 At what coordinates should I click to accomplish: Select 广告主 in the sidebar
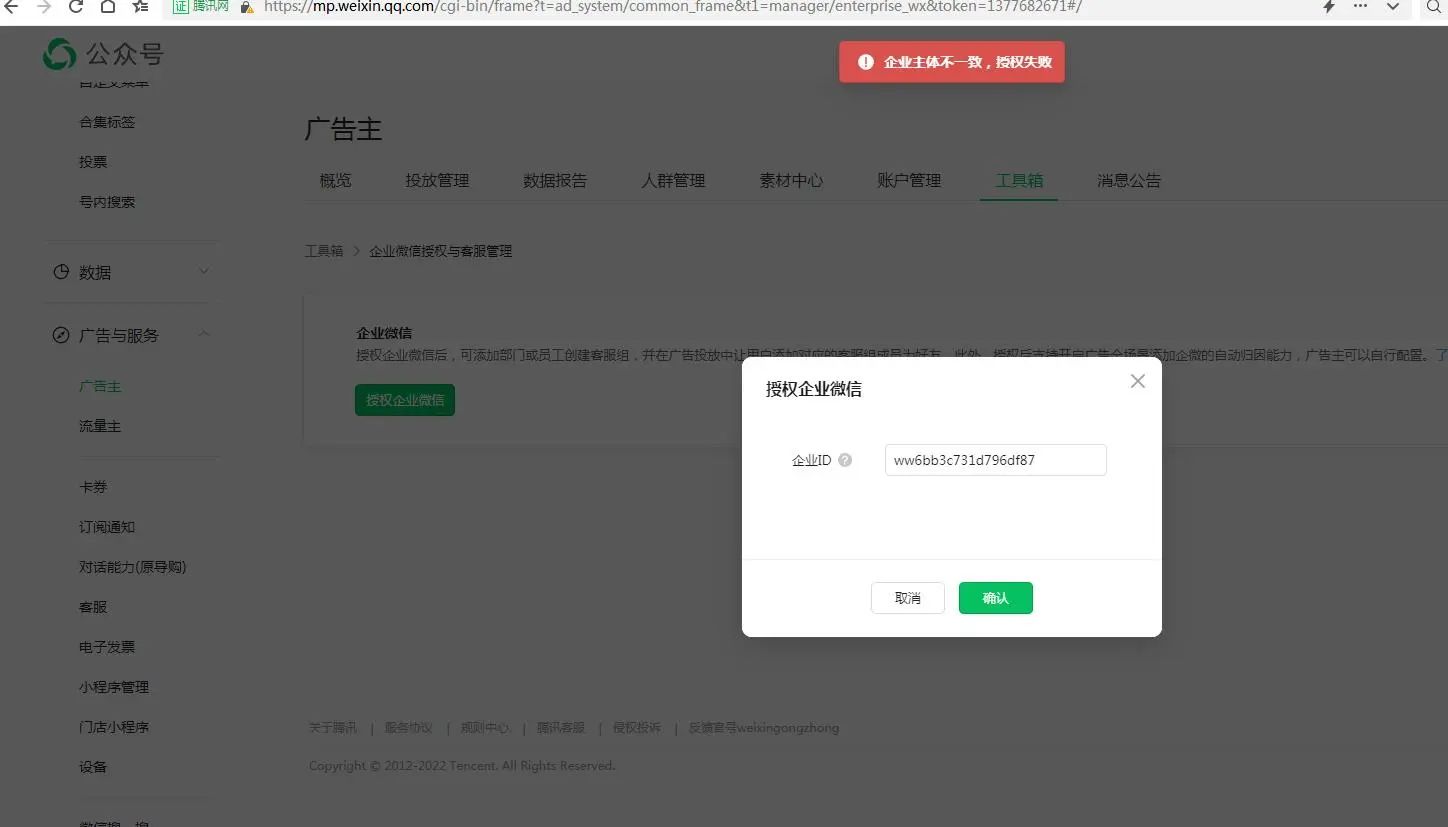point(100,386)
